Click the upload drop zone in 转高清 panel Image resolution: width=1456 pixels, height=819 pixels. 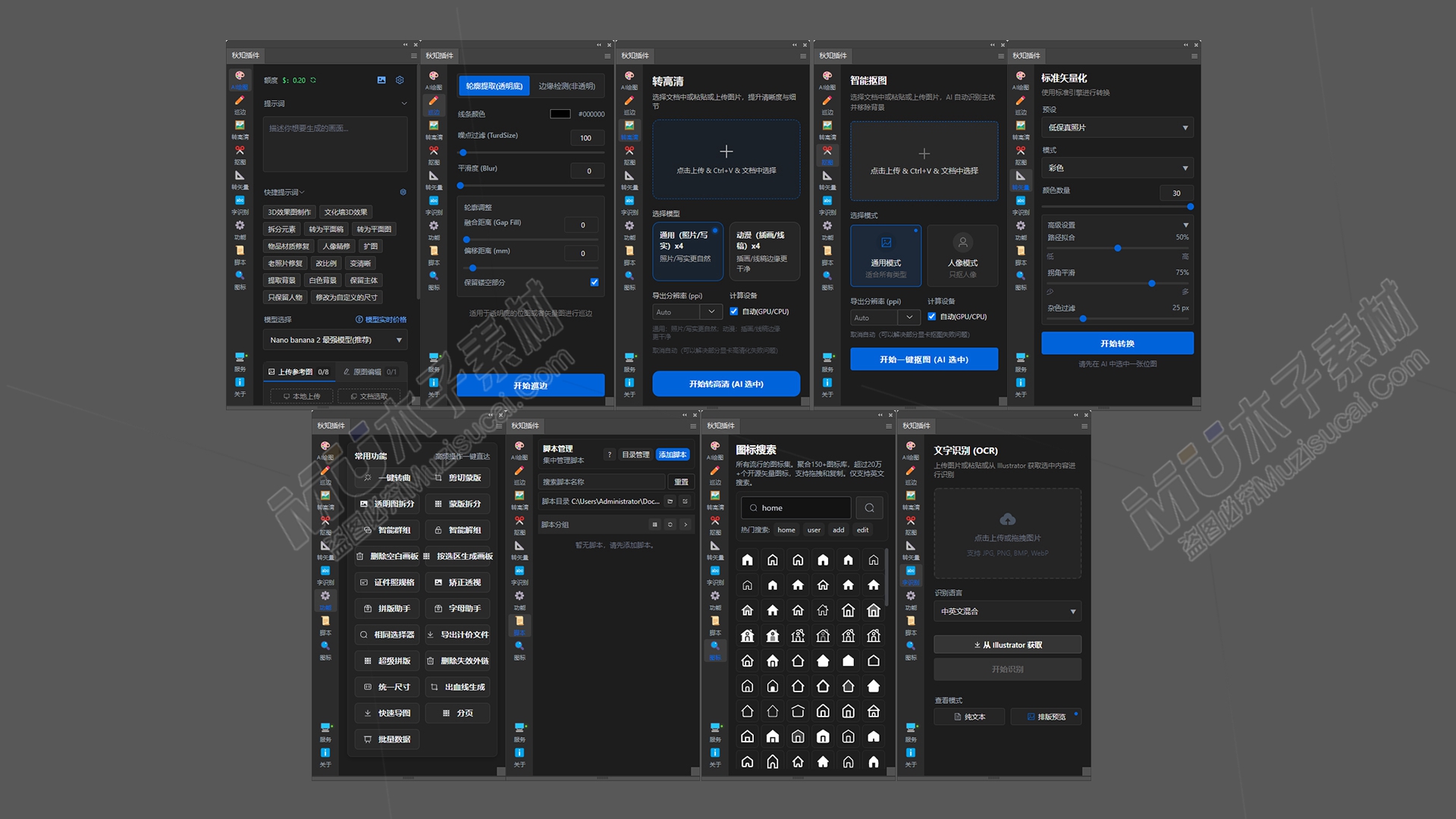tap(726, 159)
